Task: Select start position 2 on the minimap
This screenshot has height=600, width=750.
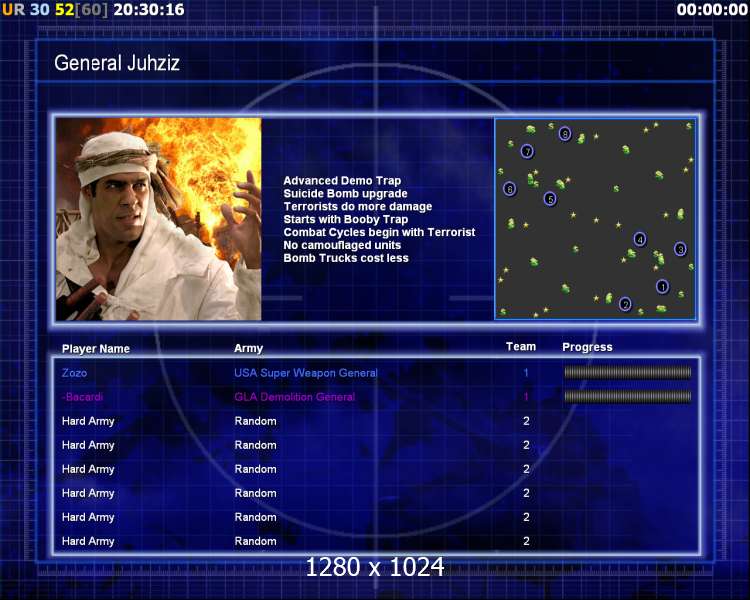Action: pyautogui.click(x=625, y=304)
